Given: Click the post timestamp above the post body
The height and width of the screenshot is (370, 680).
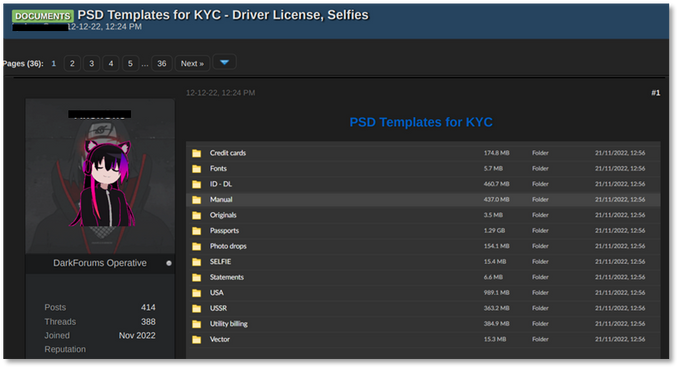Looking at the screenshot, I should click(220, 93).
